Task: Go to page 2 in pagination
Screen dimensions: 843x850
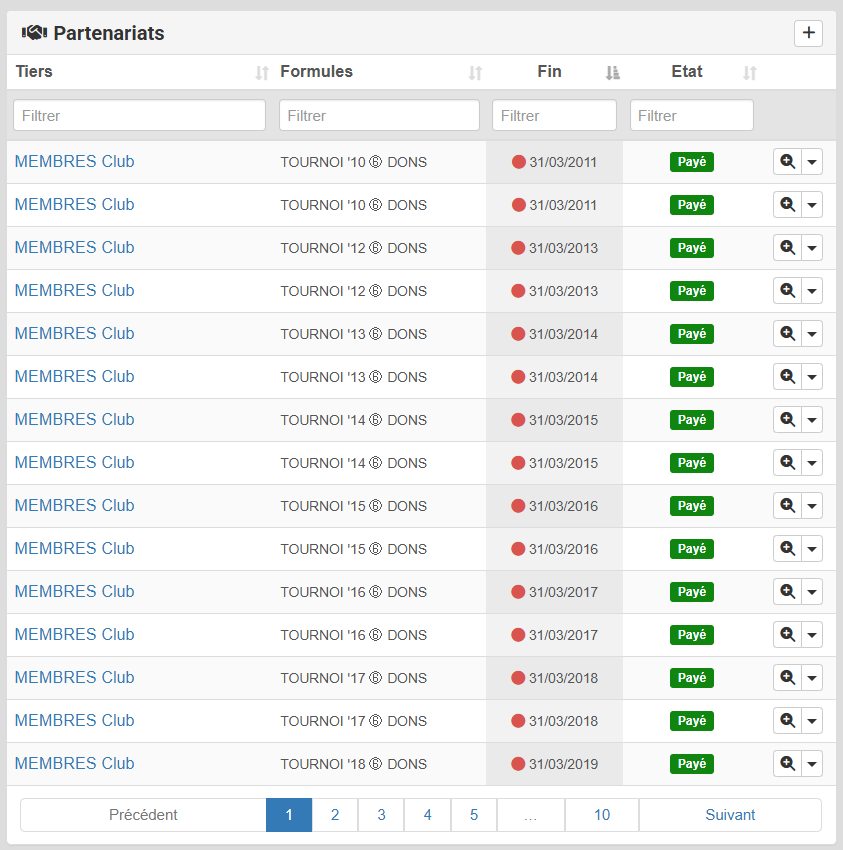Action: (x=335, y=815)
